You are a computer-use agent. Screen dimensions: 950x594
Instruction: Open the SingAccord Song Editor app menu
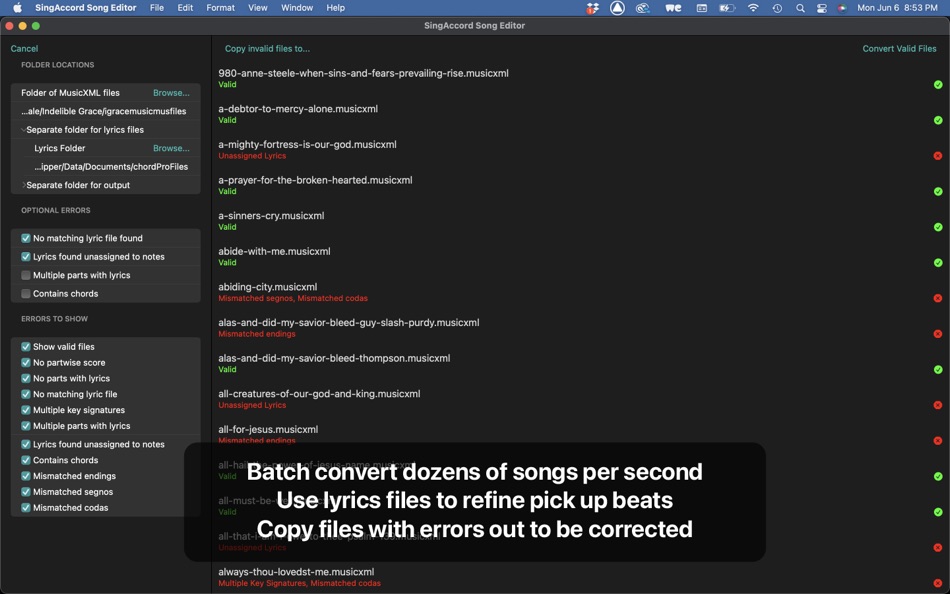tap(85, 8)
